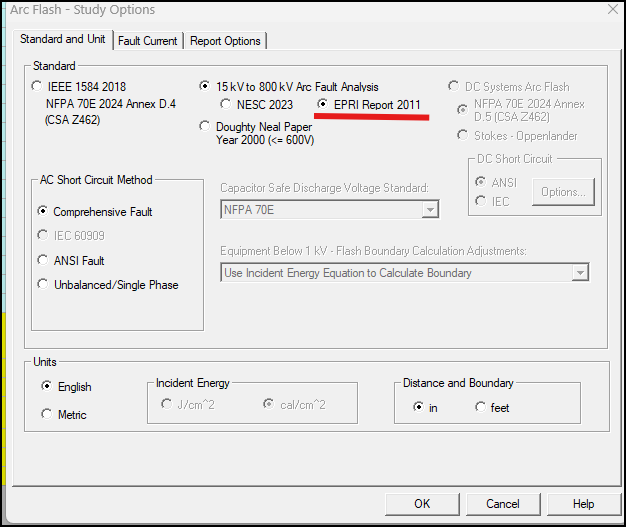This screenshot has height=527, width=626.
Task: Select ANSI Fault short circuit method
Action: (43, 260)
